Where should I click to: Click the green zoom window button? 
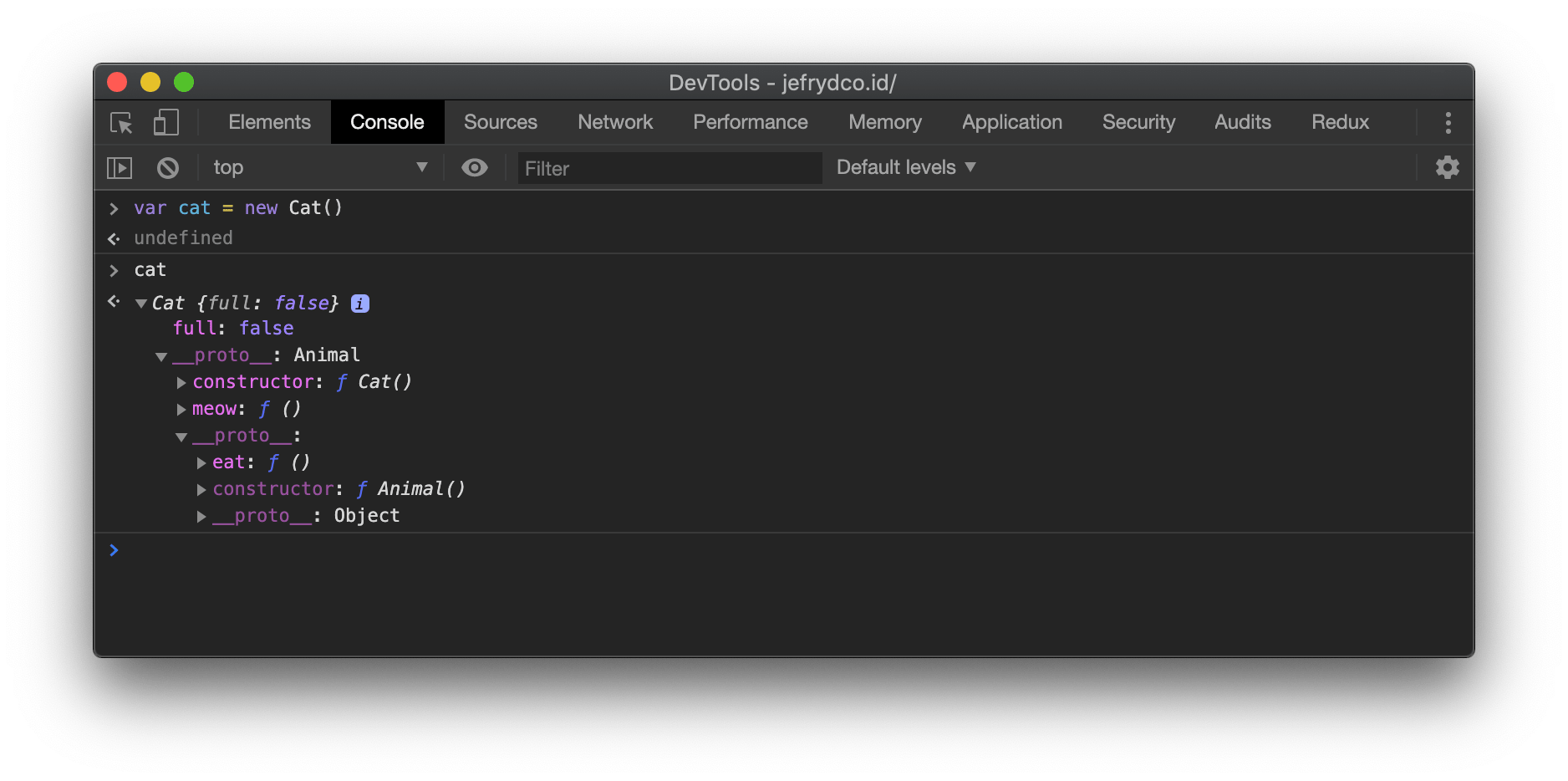(184, 82)
